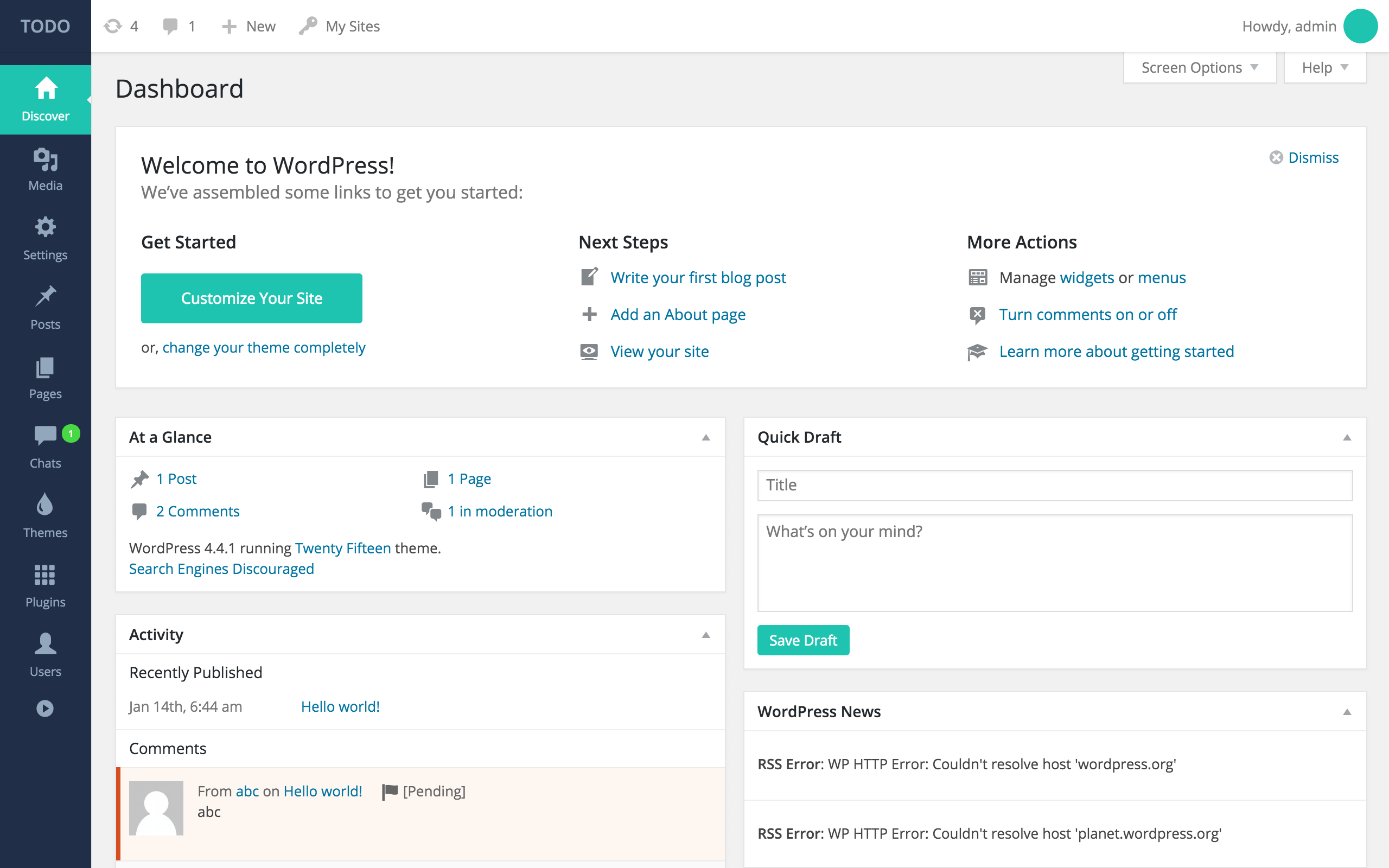
Task: Open the Media library from sidebar
Action: pyautogui.click(x=45, y=168)
